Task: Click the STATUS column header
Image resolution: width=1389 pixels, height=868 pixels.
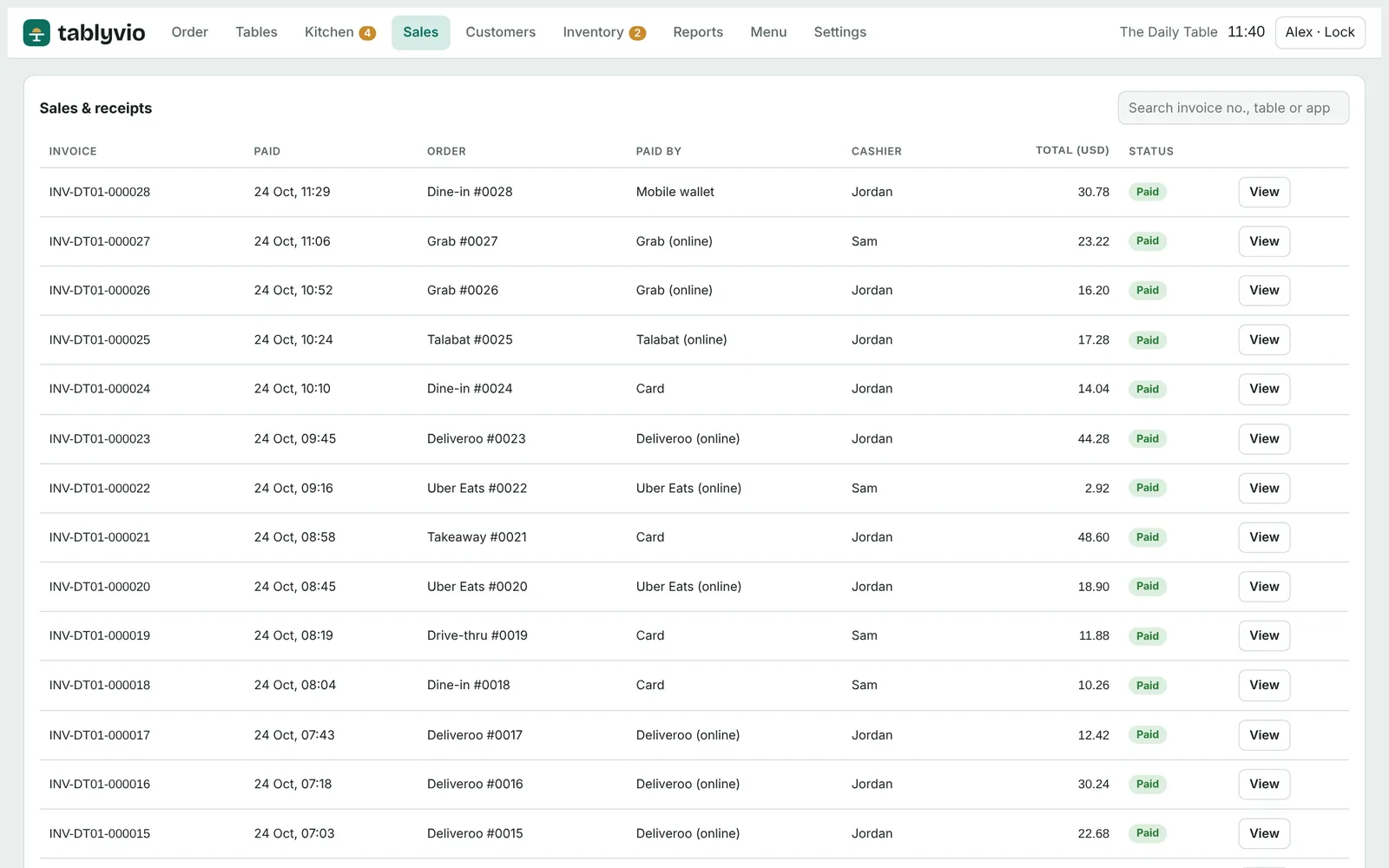Action: click(1151, 151)
